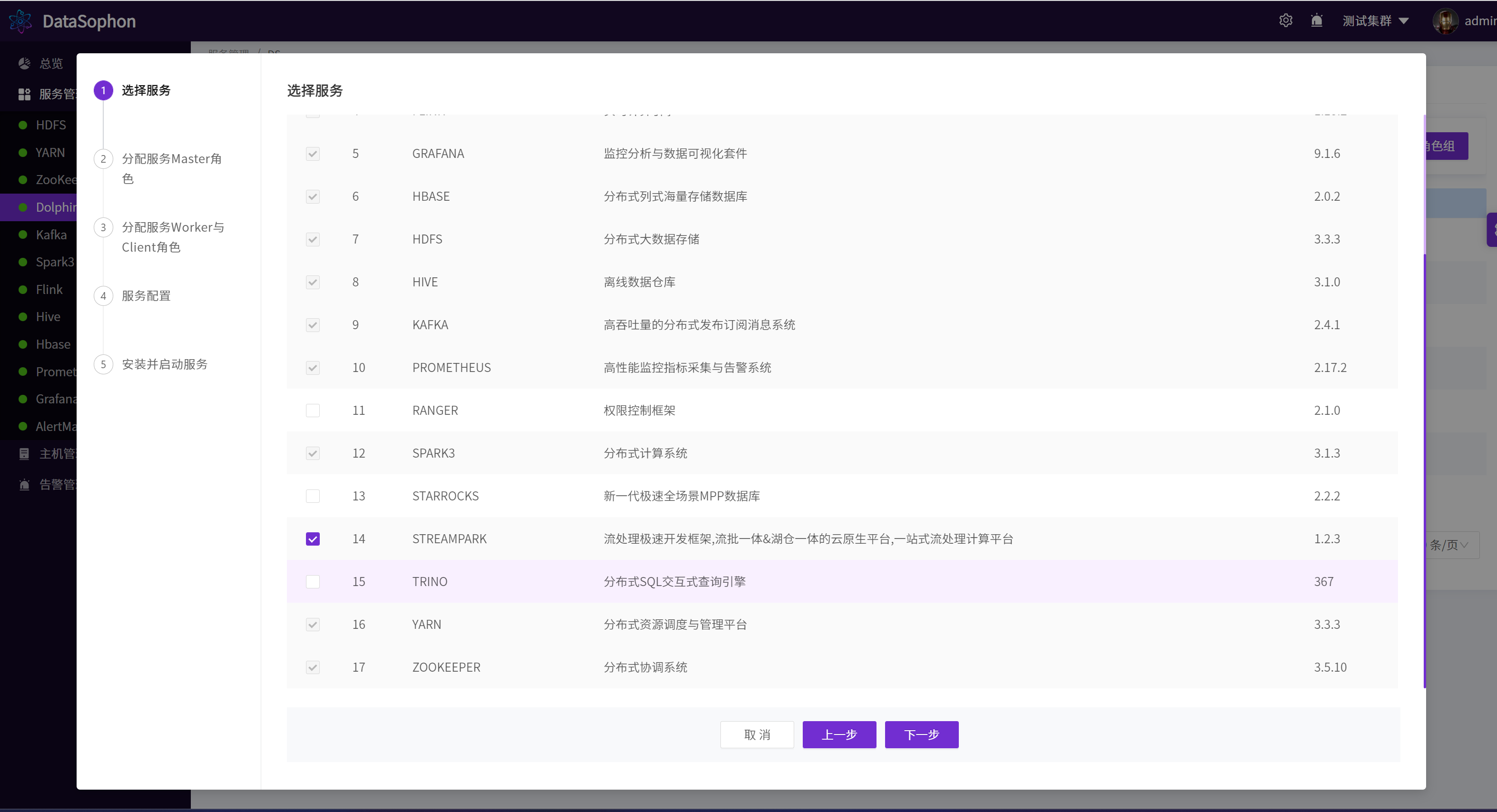
Task: Click the 主机管理 host icon in sidebar
Action: (x=24, y=454)
